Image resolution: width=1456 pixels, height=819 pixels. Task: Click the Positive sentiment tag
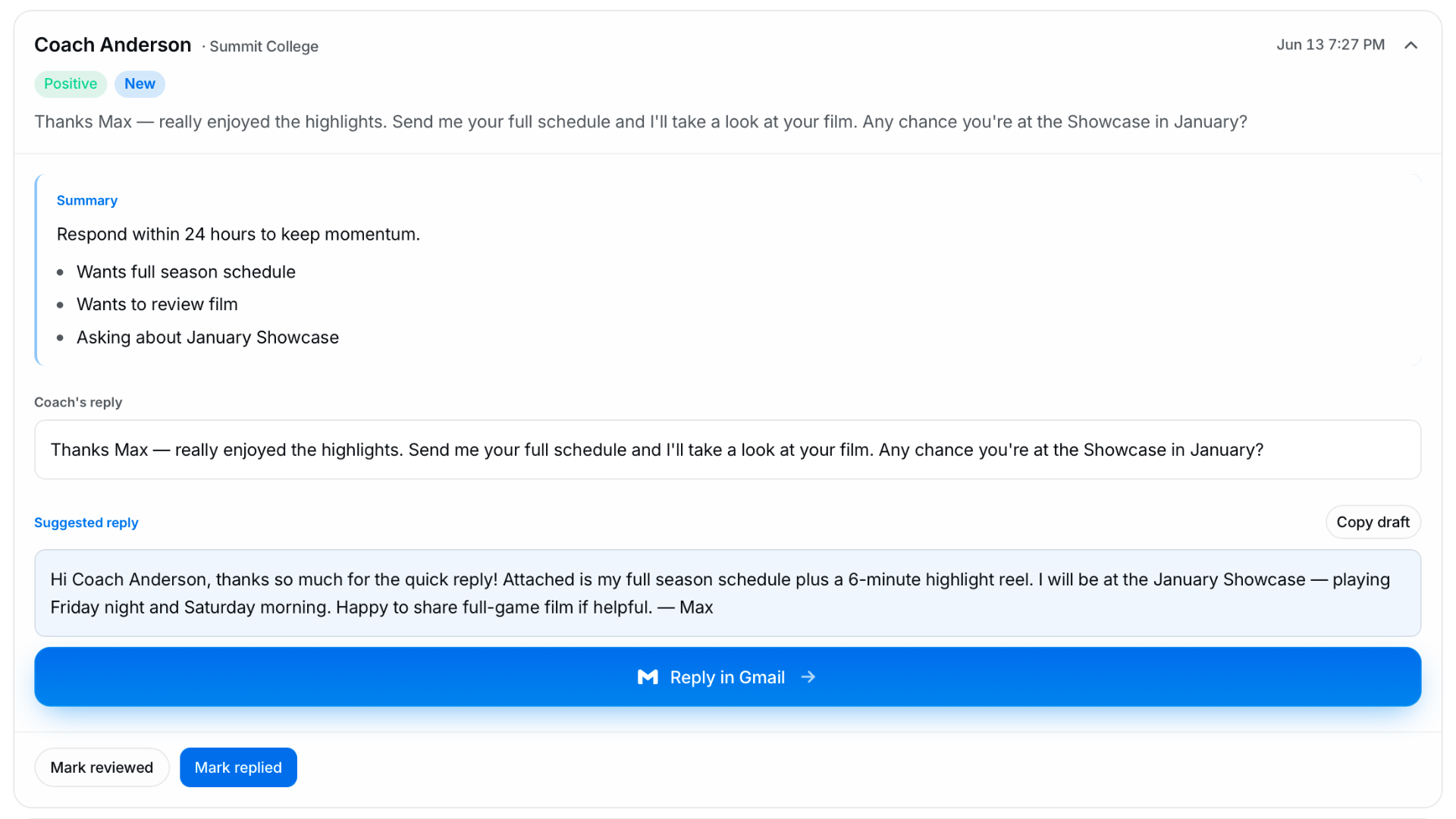(x=71, y=84)
